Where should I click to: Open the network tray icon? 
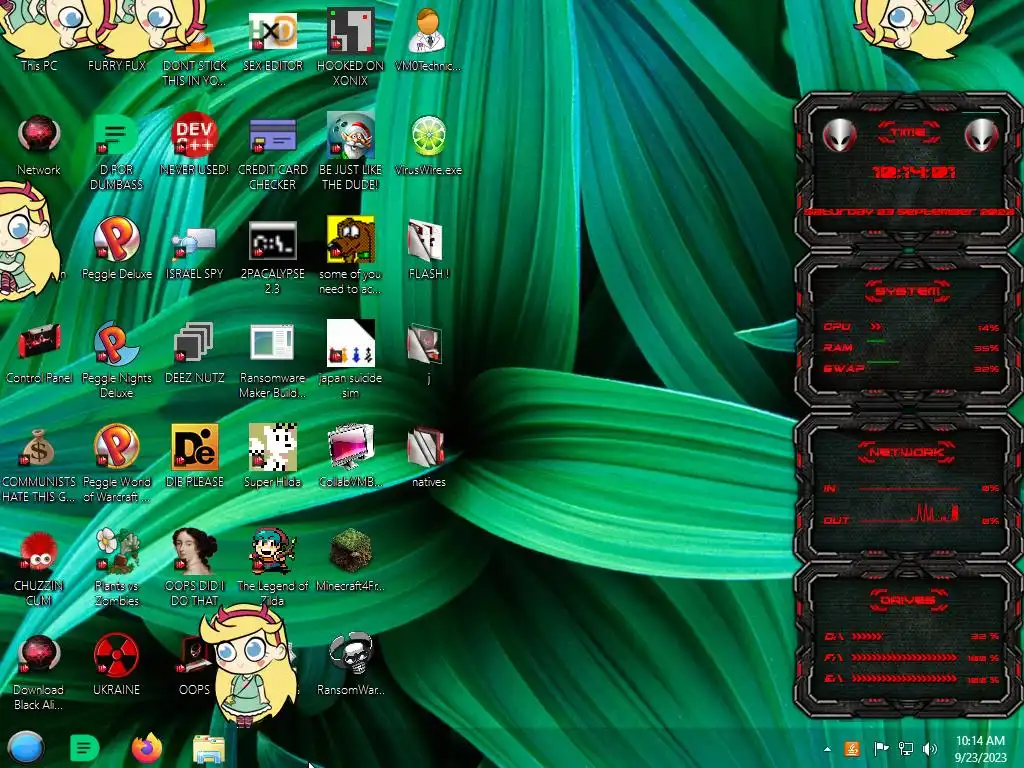(x=906, y=749)
